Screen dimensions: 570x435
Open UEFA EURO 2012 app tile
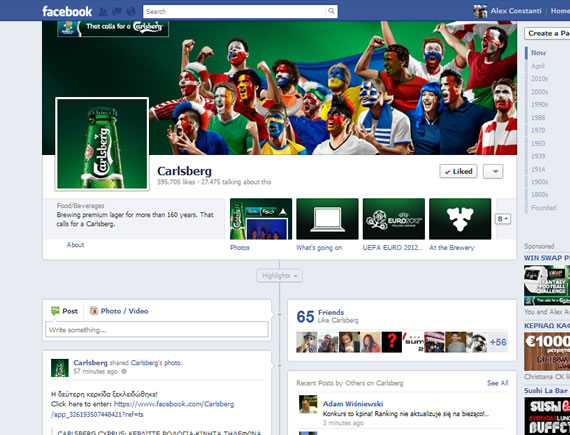pyautogui.click(x=394, y=219)
